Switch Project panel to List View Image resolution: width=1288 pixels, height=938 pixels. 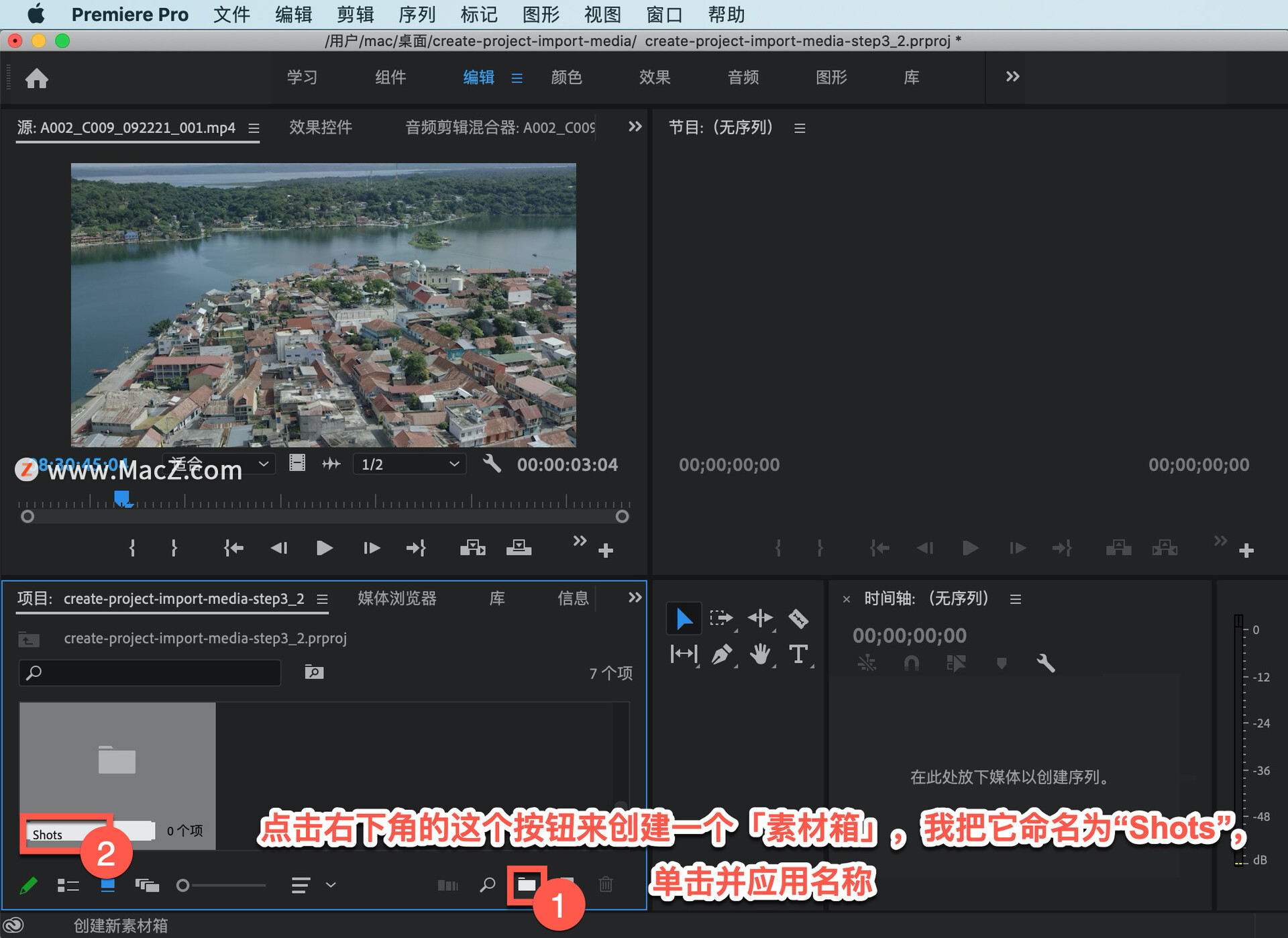tap(68, 886)
